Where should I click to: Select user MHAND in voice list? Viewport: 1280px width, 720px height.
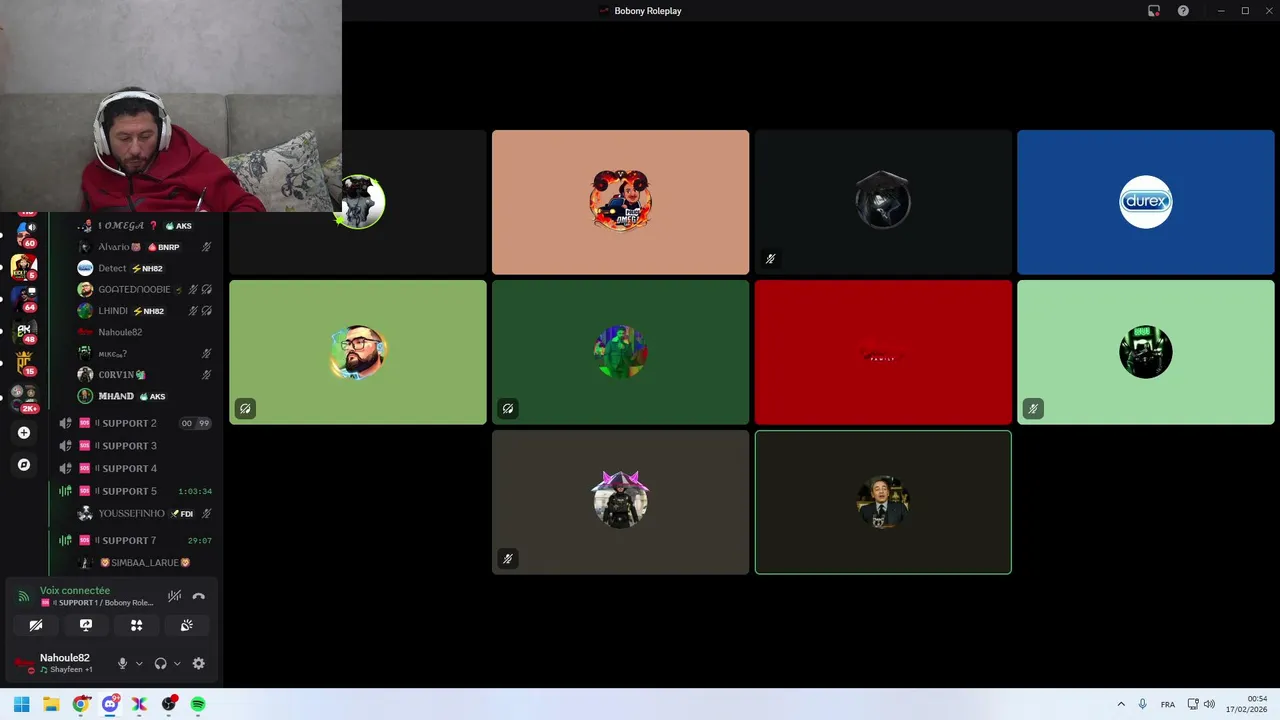click(x=145, y=396)
